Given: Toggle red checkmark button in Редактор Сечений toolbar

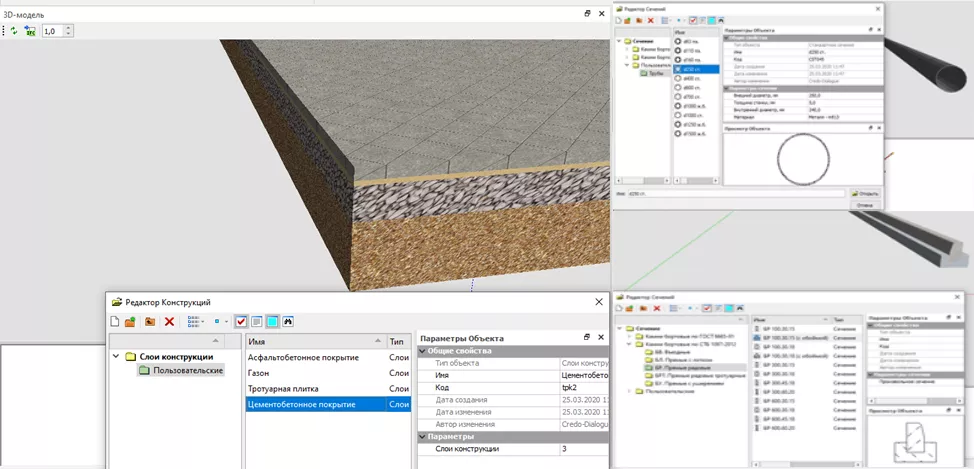Looking at the screenshot, I should tap(693, 20).
